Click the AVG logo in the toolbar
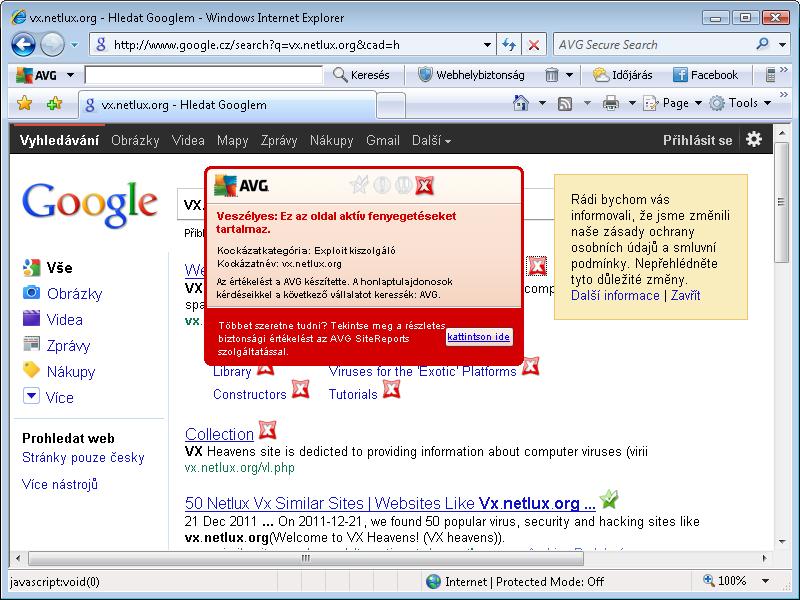 click(x=36, y=75)
